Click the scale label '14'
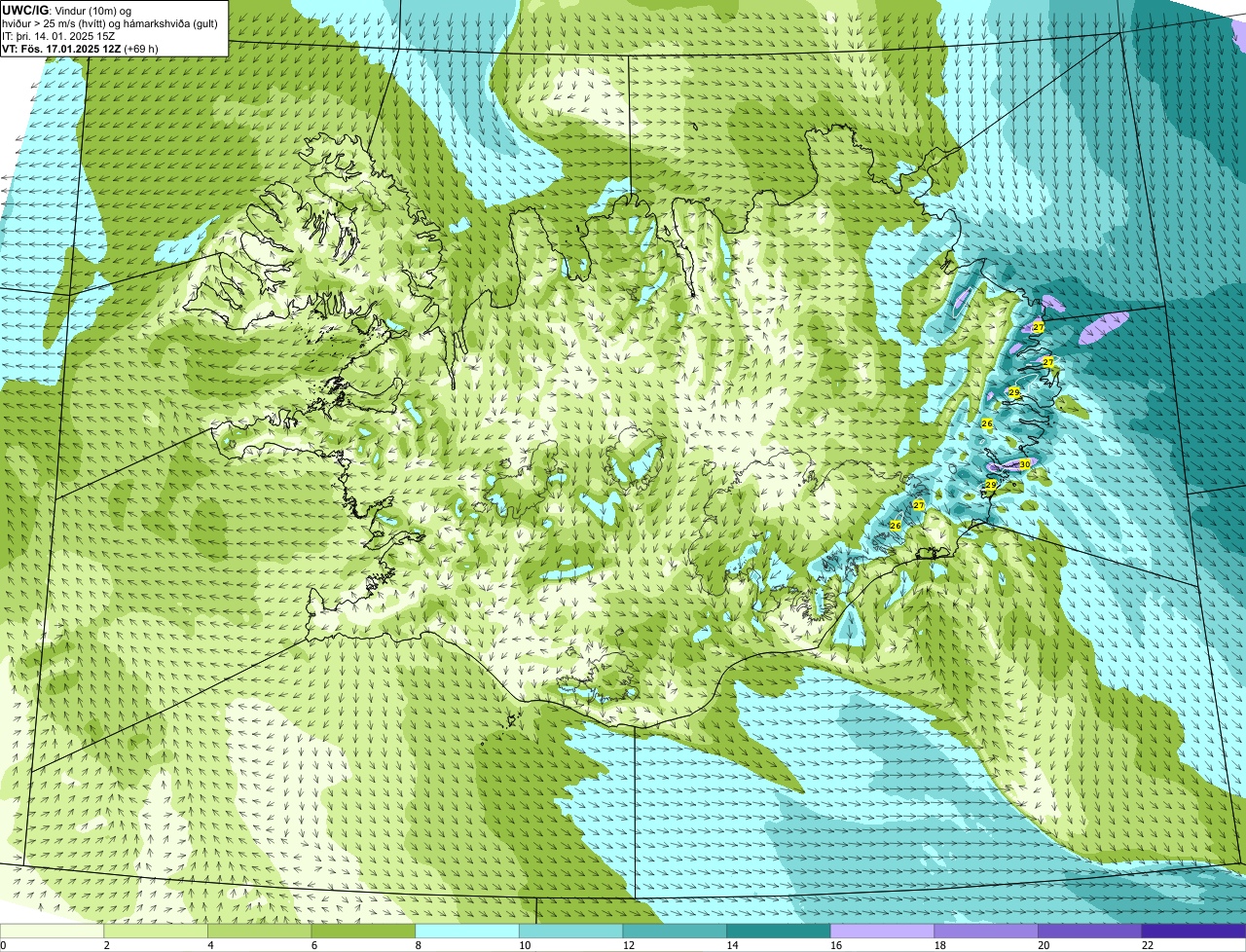Image resolution: width=1246 pixels, height=952 pixels. click(732, 945)
